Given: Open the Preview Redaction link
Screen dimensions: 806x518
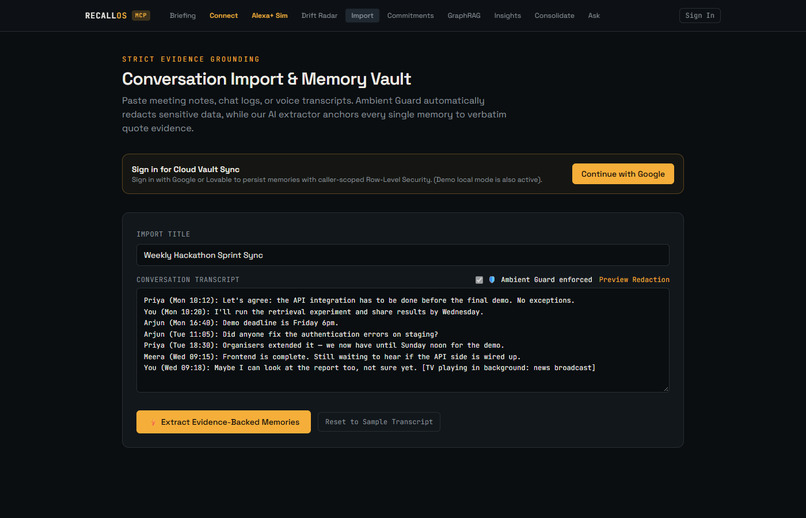Looking at the screenshot, I should point(634,280).
